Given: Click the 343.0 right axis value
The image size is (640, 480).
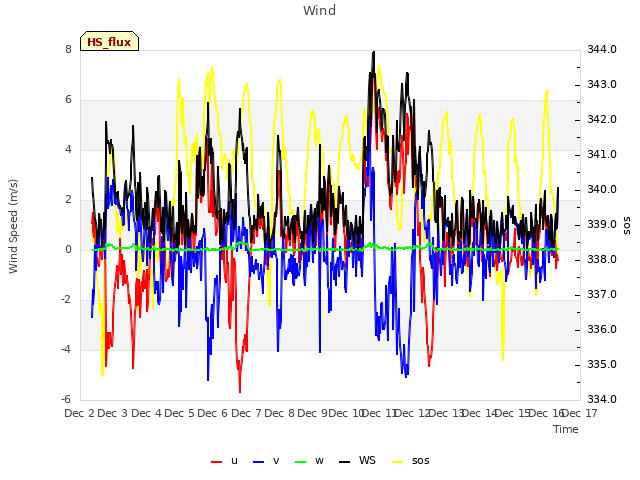Looking at the screenshot, I should (602, 84).
